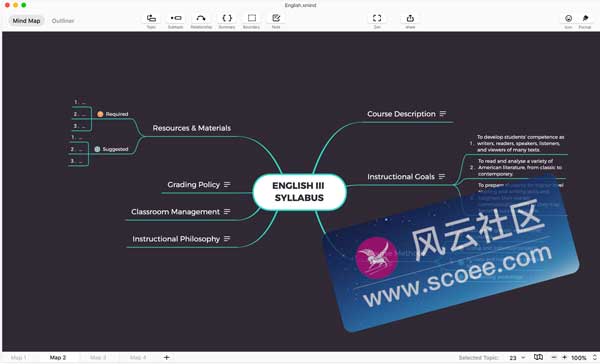Click the Topic toolbar icon
Viewport: 600px width, 364px height.
pyautogui.click(x=151, y=18)
